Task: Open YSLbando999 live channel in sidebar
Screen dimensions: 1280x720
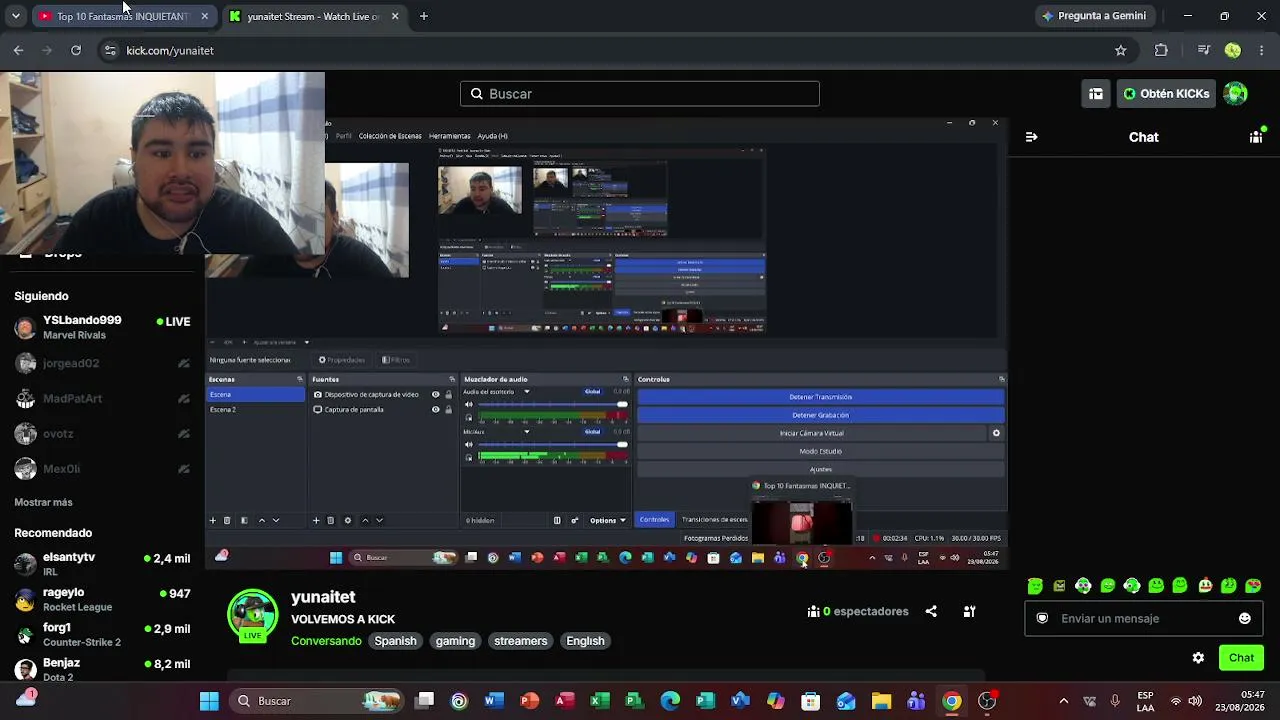Action: point(102,327)
